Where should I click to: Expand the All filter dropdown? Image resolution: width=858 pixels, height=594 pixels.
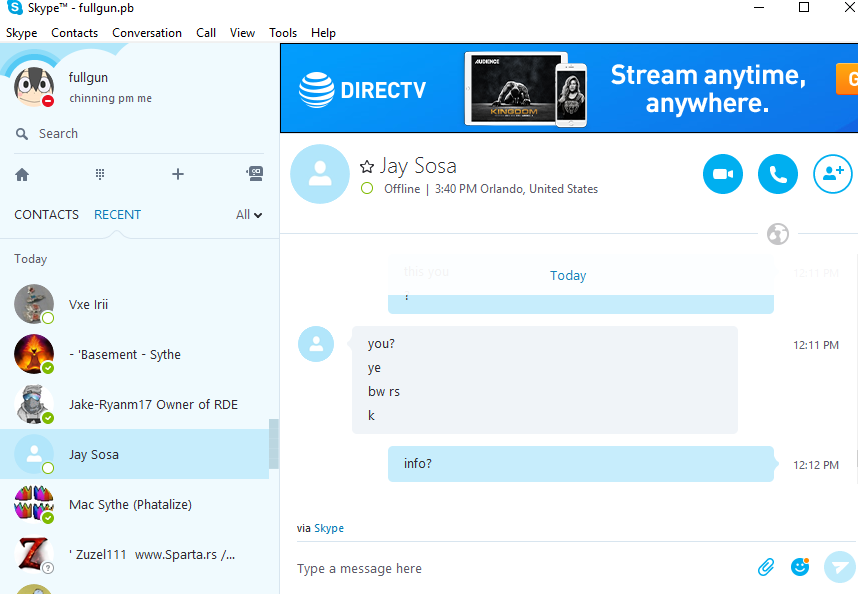[x=249, y=214]
